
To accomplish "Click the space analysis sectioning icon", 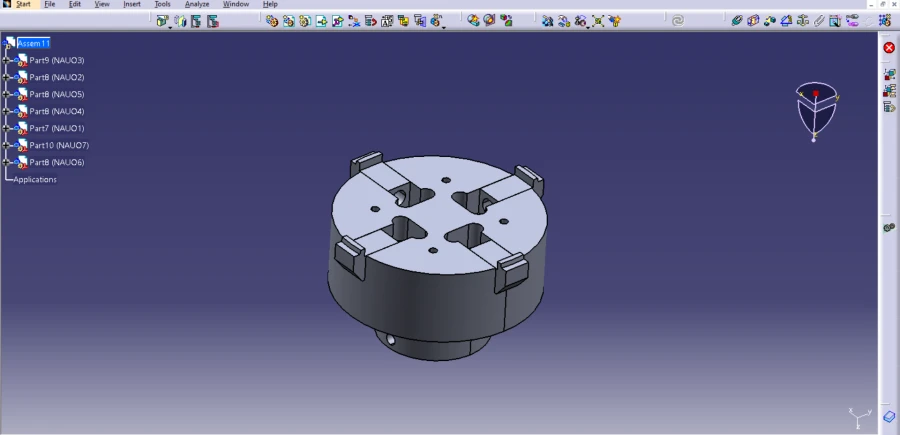I will (x=490, y=21).
